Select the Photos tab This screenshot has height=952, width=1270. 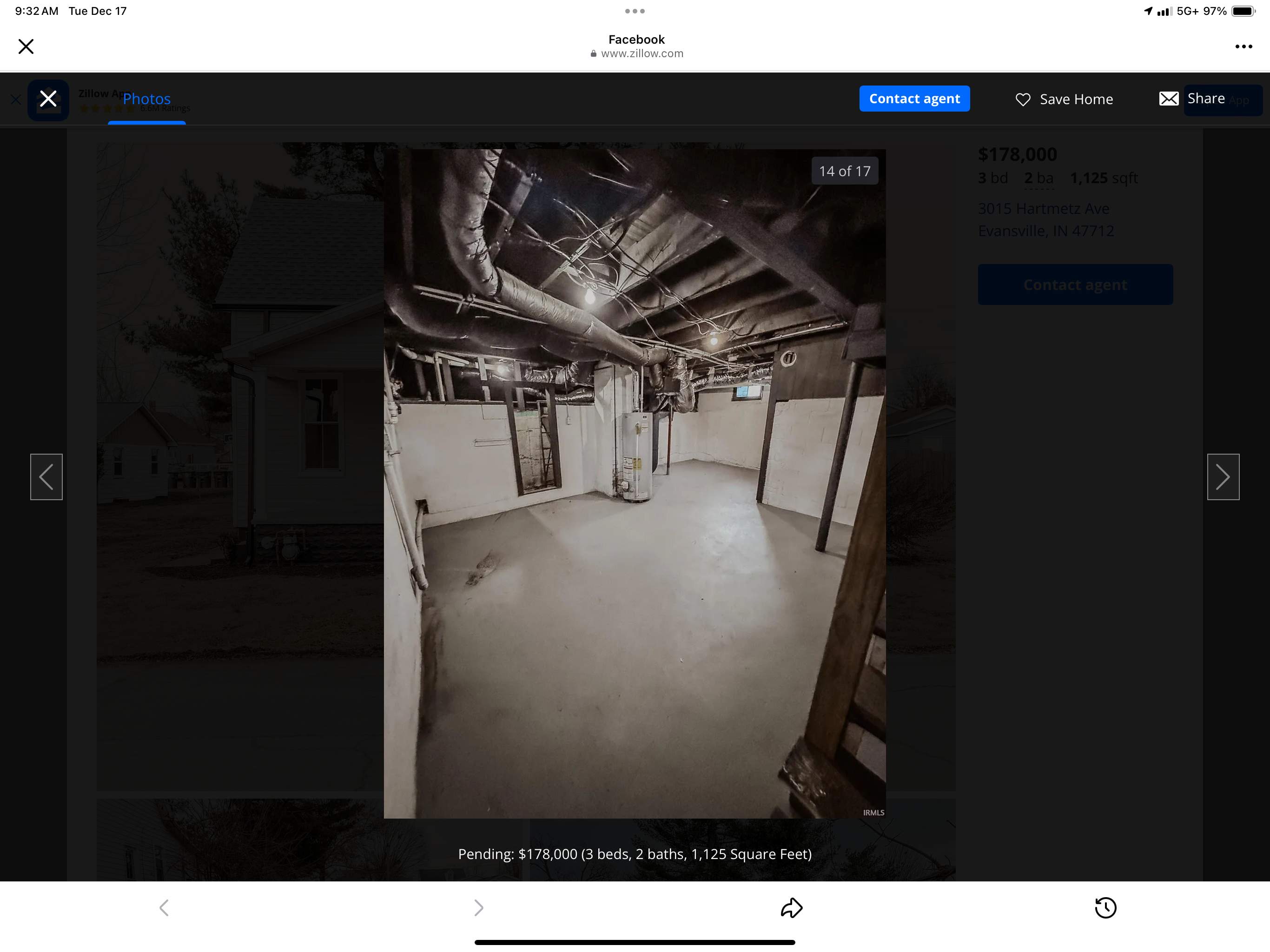pos(147,99)
